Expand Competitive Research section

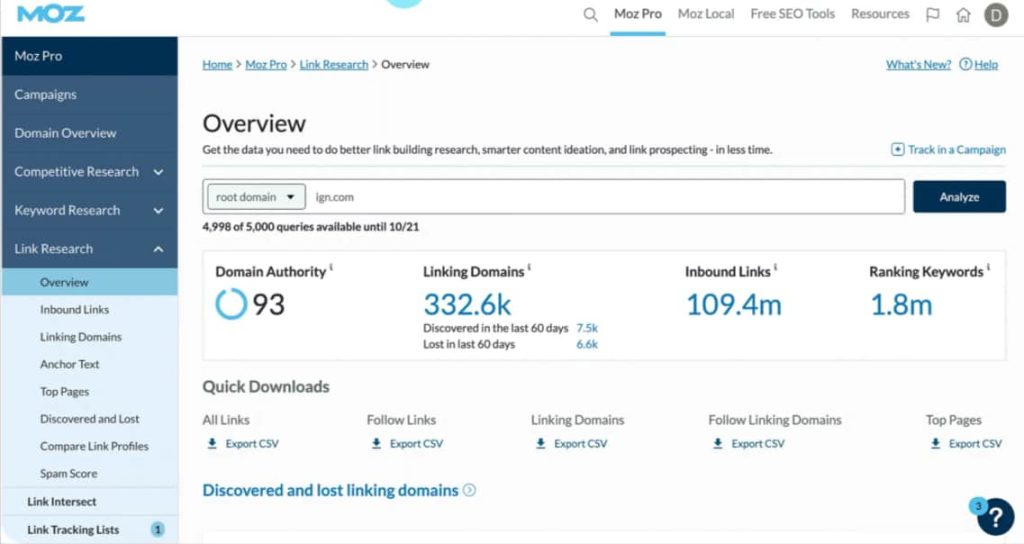coord(158,172)
